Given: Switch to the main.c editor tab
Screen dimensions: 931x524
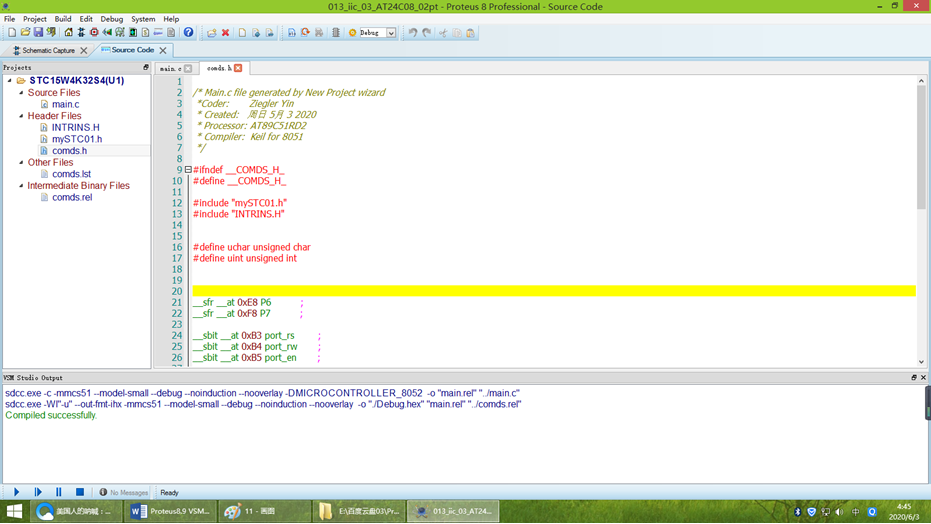Looking at the screenshot, I should [170, 69].
